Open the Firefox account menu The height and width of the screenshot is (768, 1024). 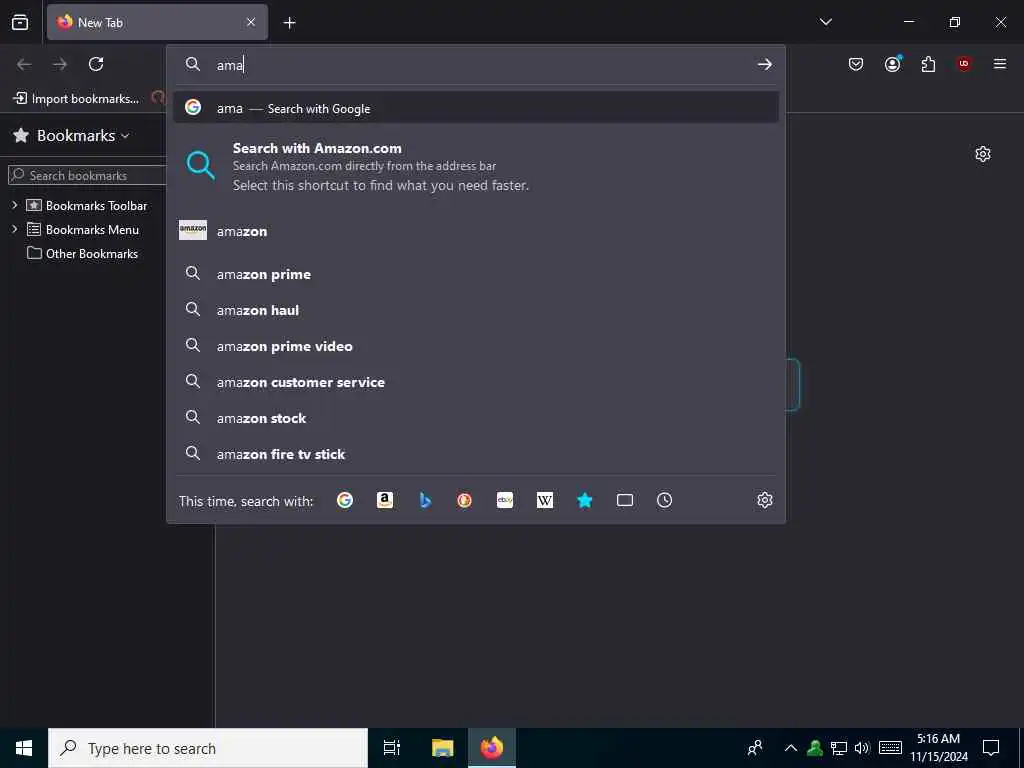click(x=892, y=64)
